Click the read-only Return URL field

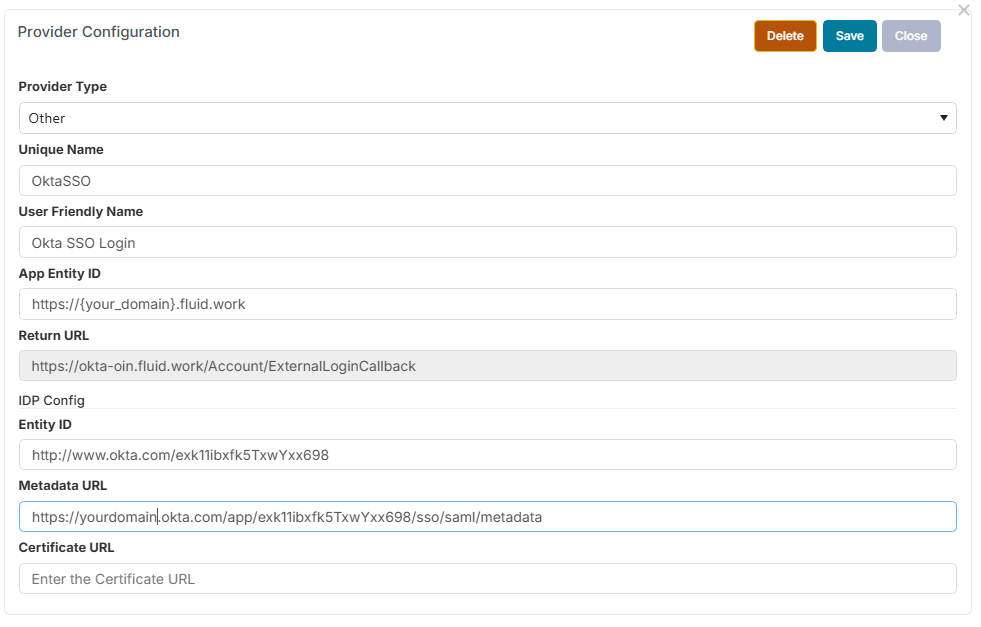point(487,366)
